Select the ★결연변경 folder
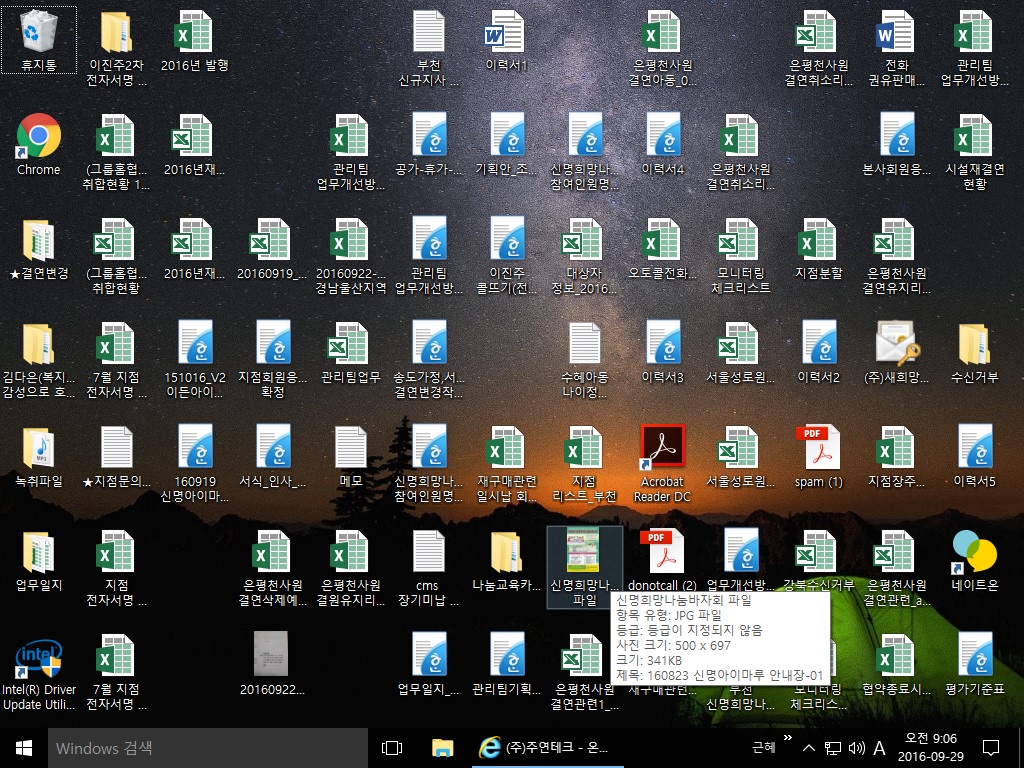The image size is (1024, 768). point(39,248)
